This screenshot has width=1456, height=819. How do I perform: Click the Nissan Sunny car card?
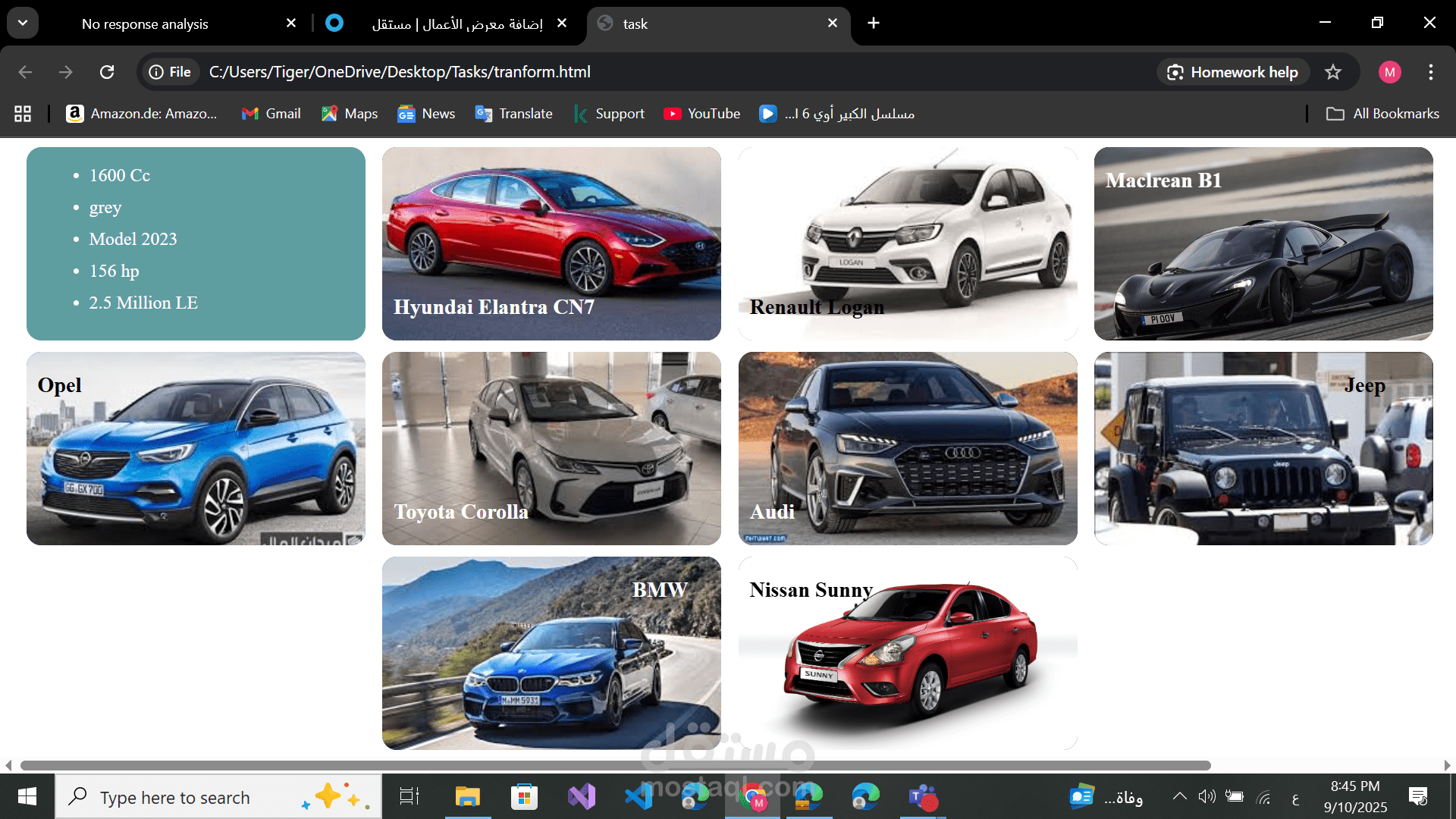(x=908, y=653)
